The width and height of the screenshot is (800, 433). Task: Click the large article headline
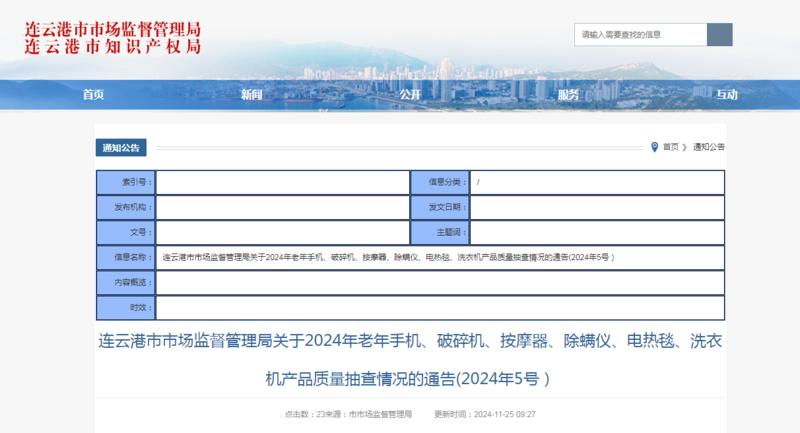(410, 360)
